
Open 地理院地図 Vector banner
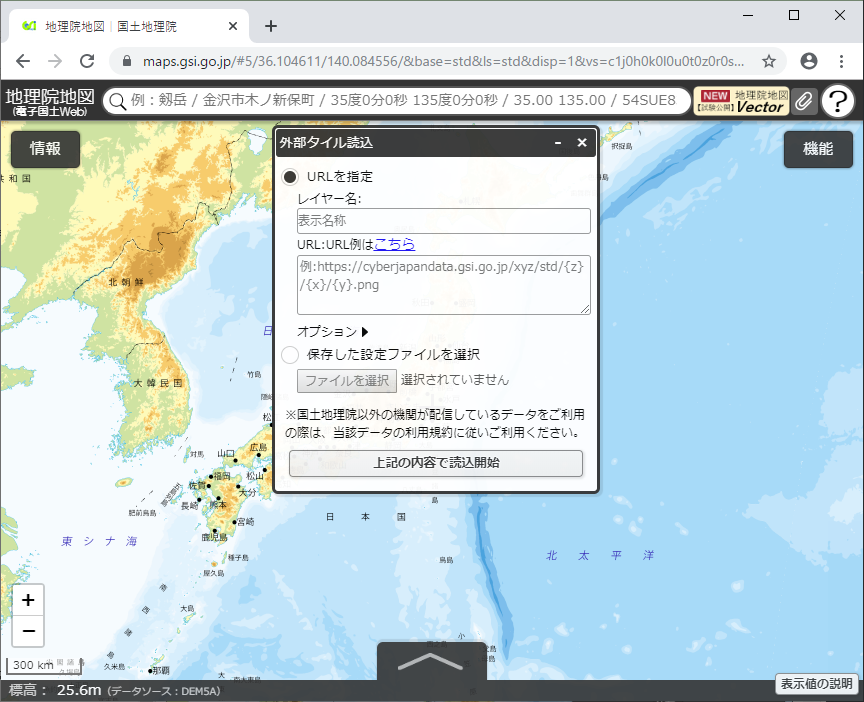(741, 101)
